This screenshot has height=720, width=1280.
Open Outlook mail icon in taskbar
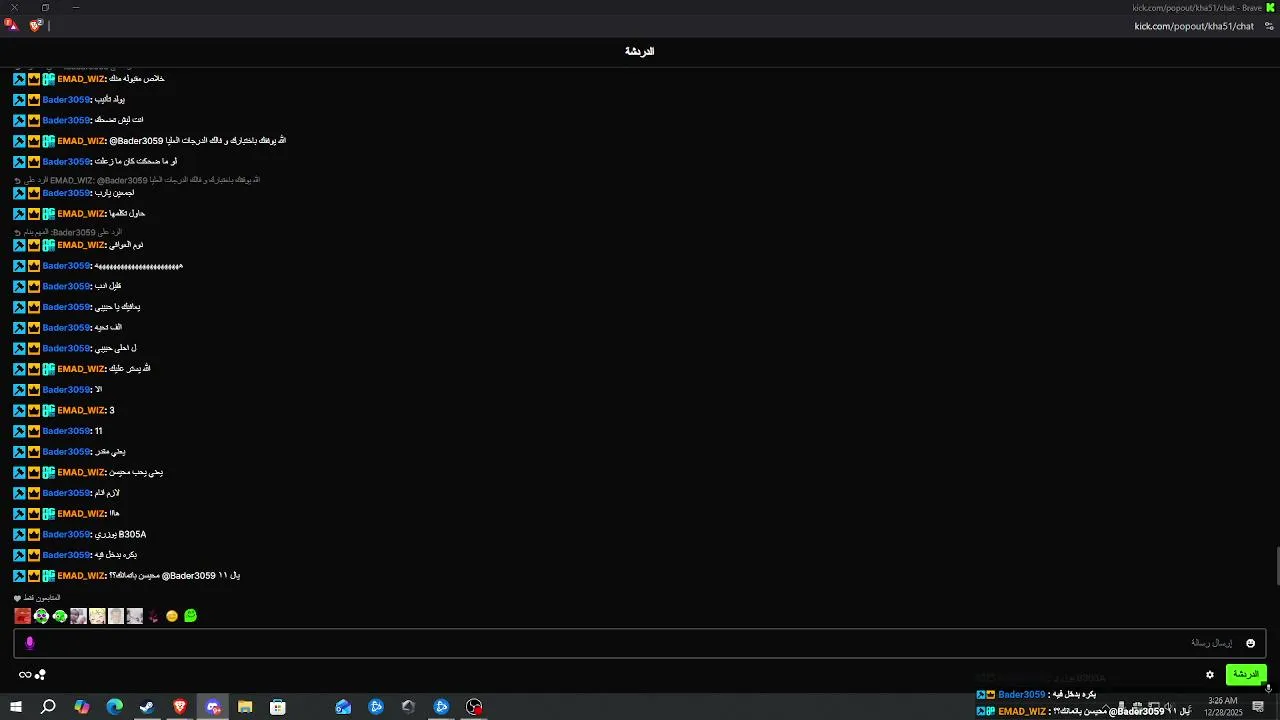pos(343,707)
